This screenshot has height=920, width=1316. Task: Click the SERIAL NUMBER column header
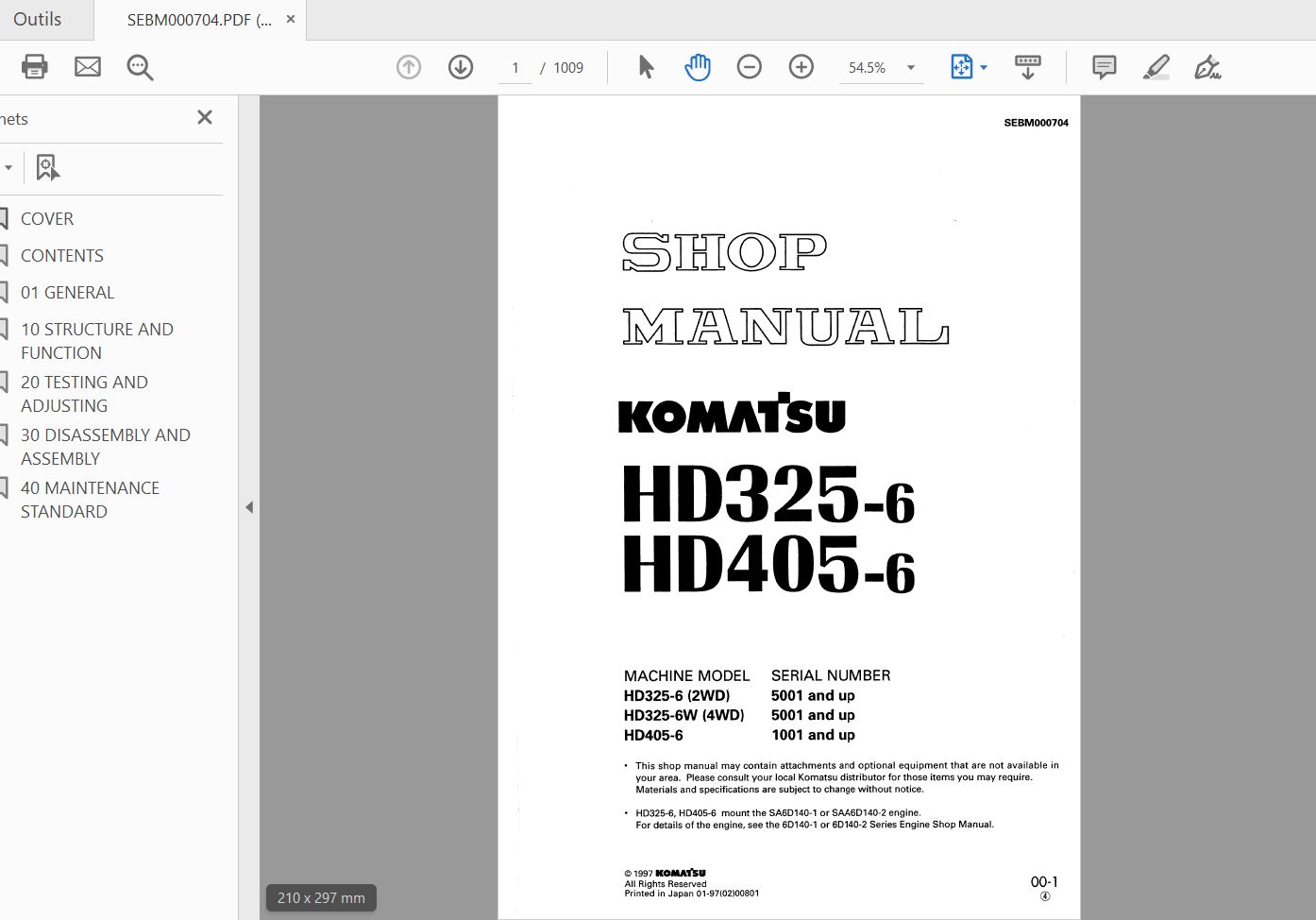click(831, 675)
